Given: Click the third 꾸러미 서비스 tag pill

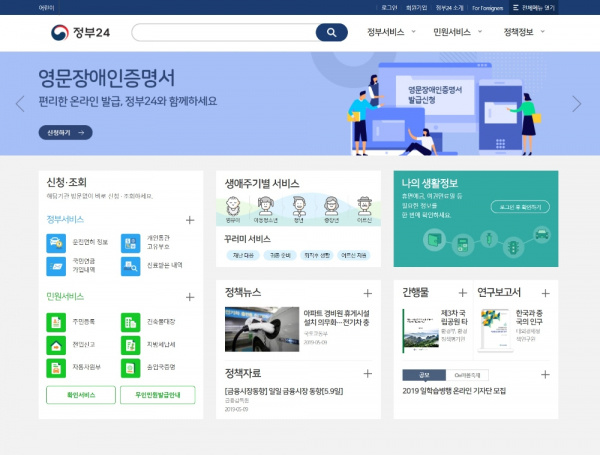Looking at the screenshot, I should [x=317, y=255].
